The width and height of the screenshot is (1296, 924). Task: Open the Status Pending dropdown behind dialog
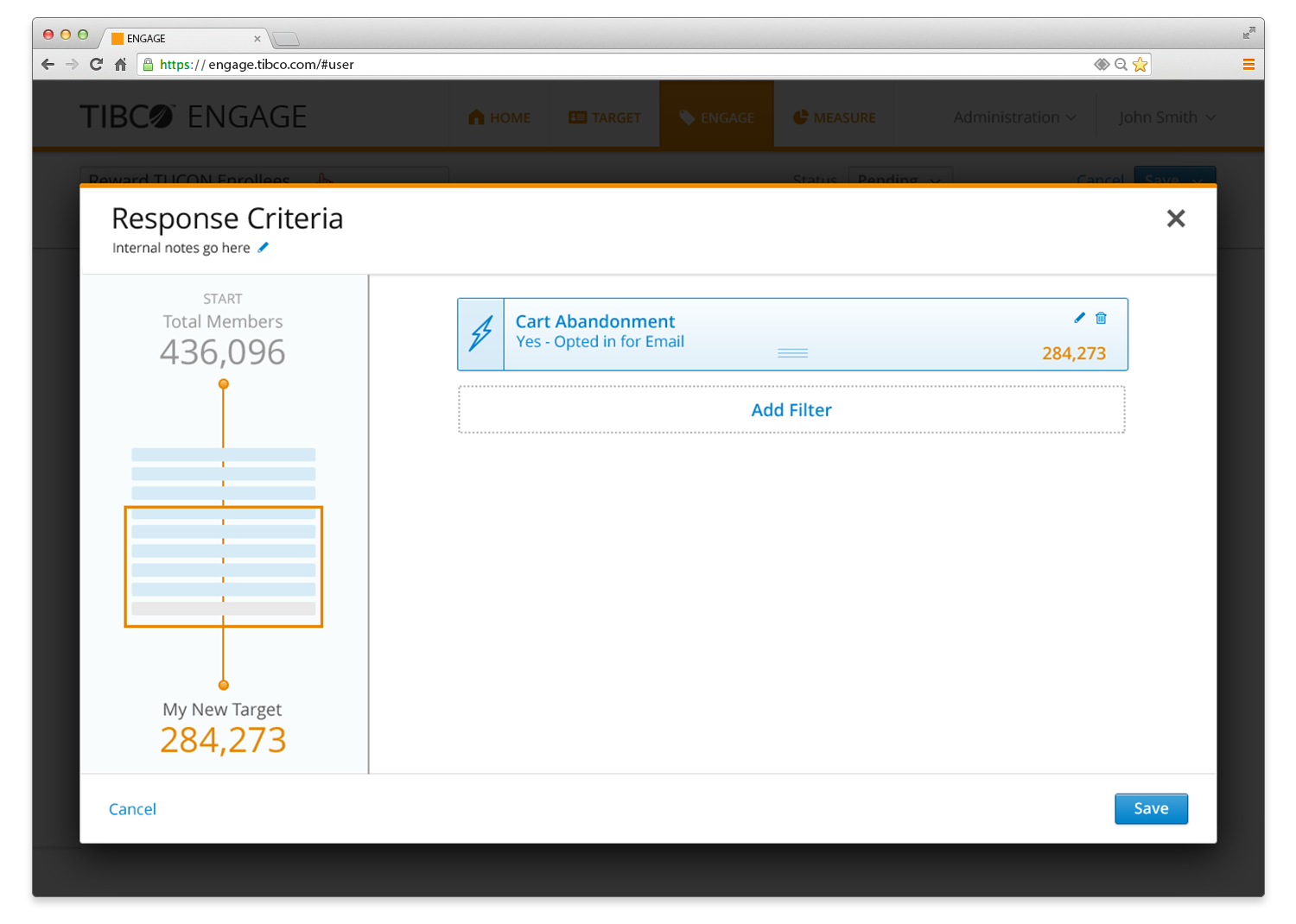(x=899, y=176)
